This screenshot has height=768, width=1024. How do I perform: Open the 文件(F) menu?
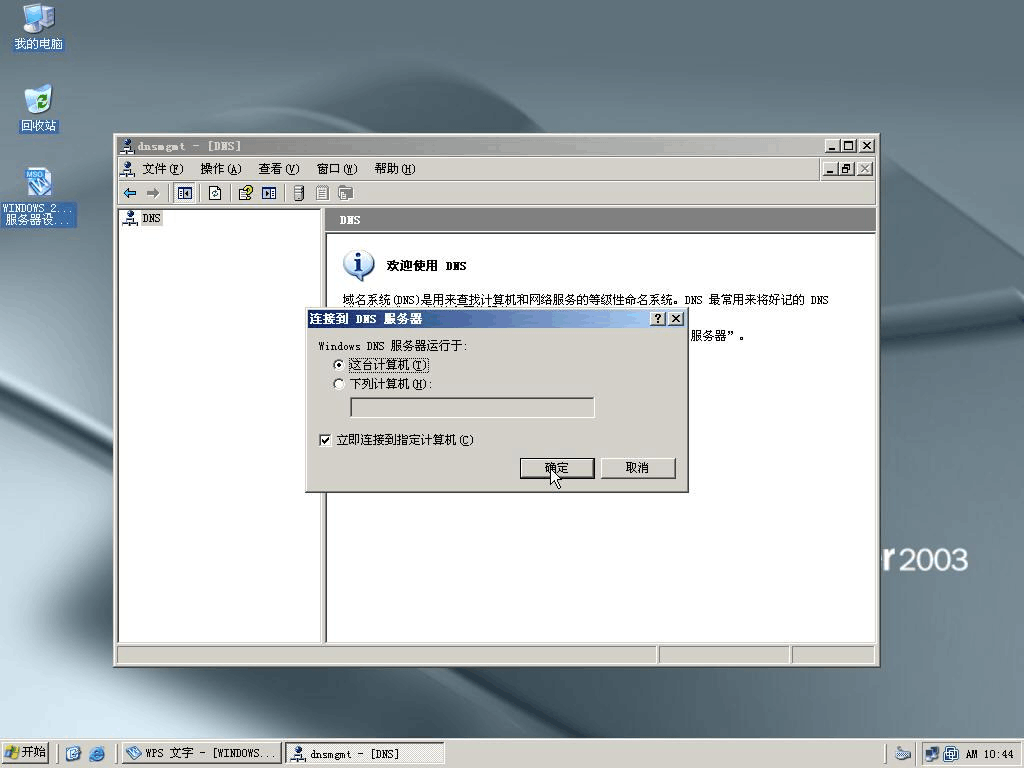(162, 169)
